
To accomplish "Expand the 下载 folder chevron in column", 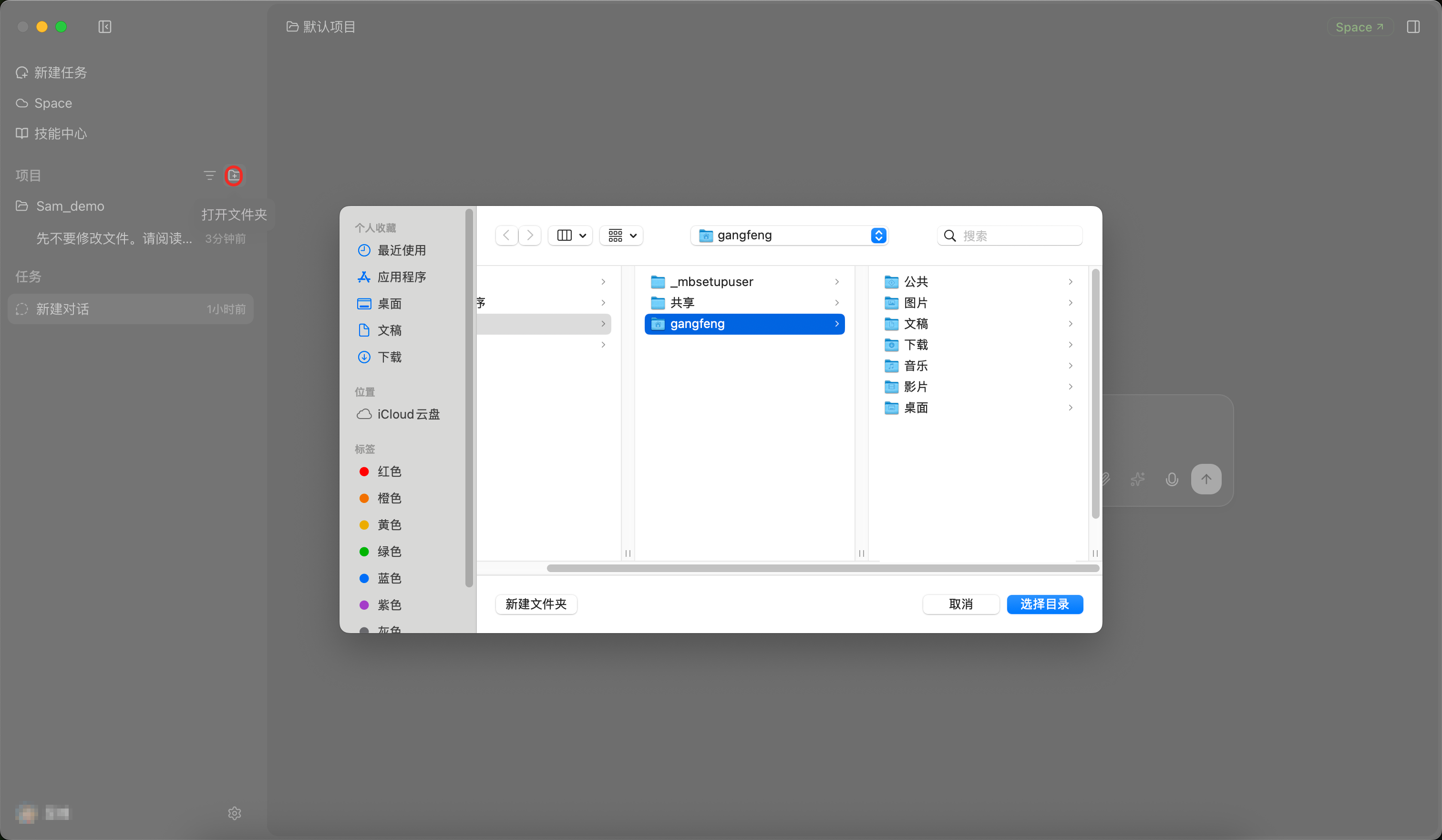I will [1070, 345].
